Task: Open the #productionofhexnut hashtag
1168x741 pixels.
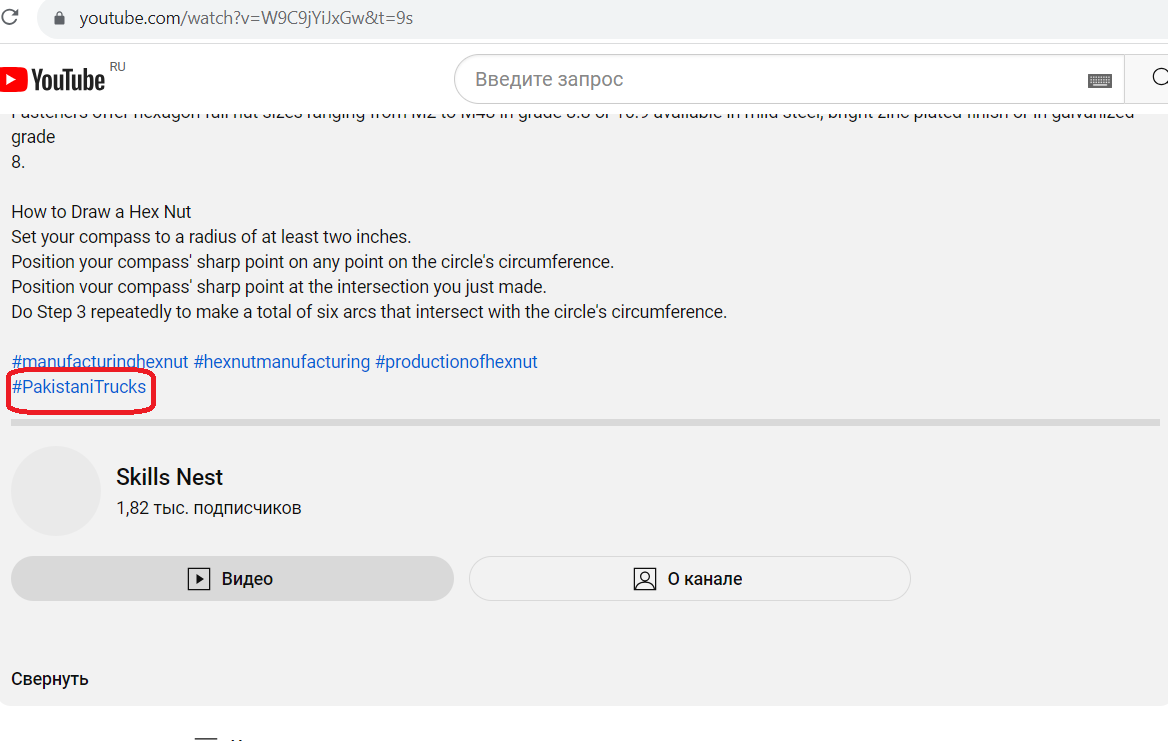Action: pyautogui.click(x=456, y=362)
